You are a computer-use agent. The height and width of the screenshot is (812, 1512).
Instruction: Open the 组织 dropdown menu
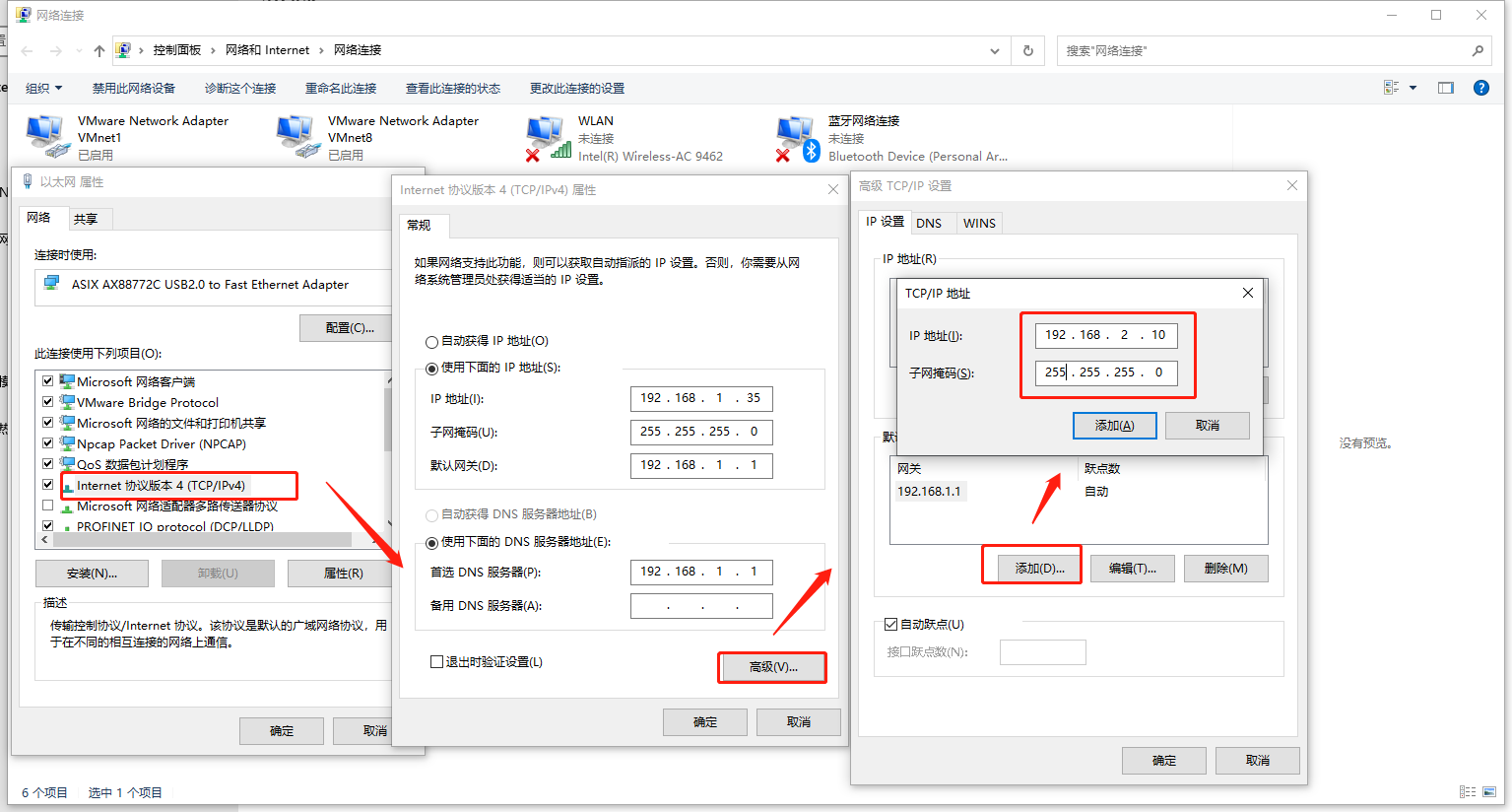[x=44, y=88]
